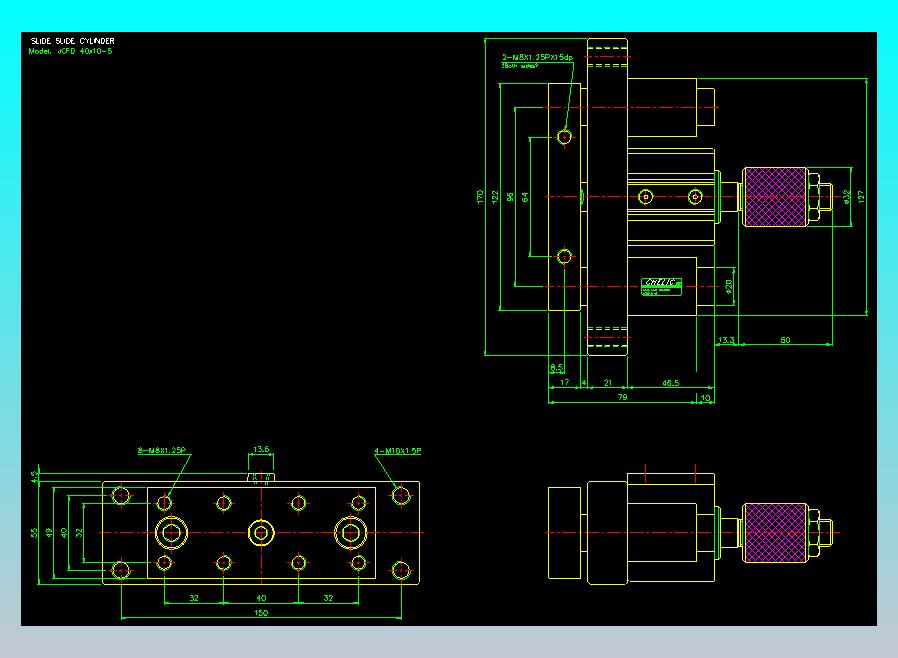This screenshot has width=898, height=658.
Task: Select the 8.5 dimension text
Action: pyautogui.click(x=557, y=367)
